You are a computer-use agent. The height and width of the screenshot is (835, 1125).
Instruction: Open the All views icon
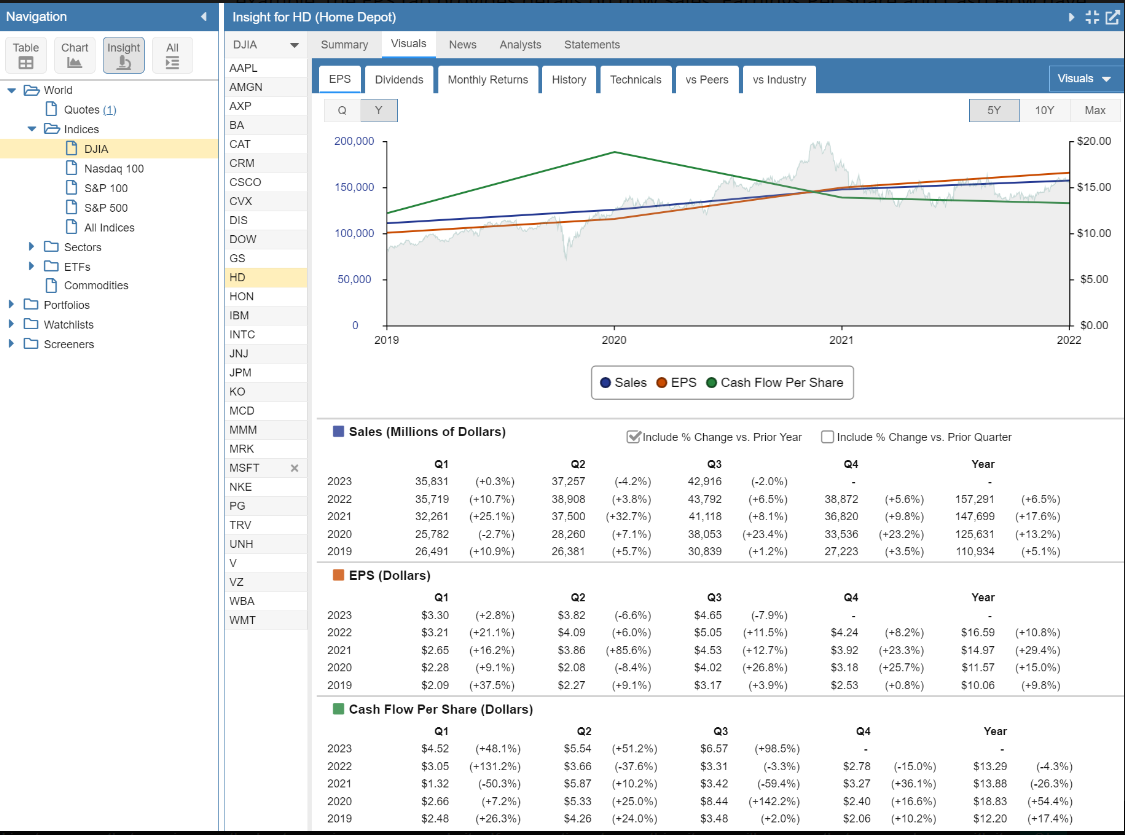[172, 55]
